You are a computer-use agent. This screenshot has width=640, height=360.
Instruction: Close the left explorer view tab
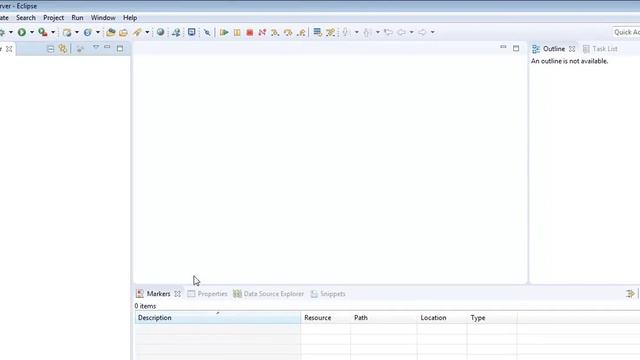pos(9,49)
